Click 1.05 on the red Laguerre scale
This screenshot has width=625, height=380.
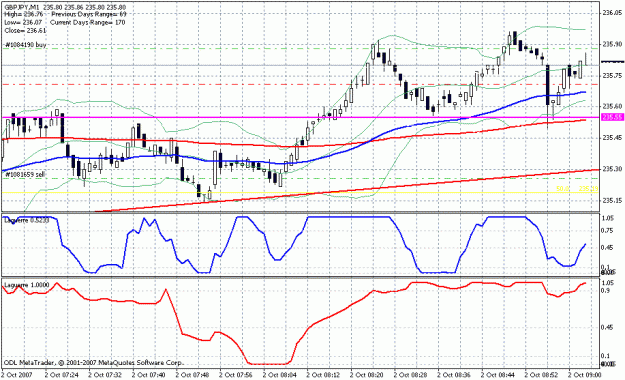(607, 283)
